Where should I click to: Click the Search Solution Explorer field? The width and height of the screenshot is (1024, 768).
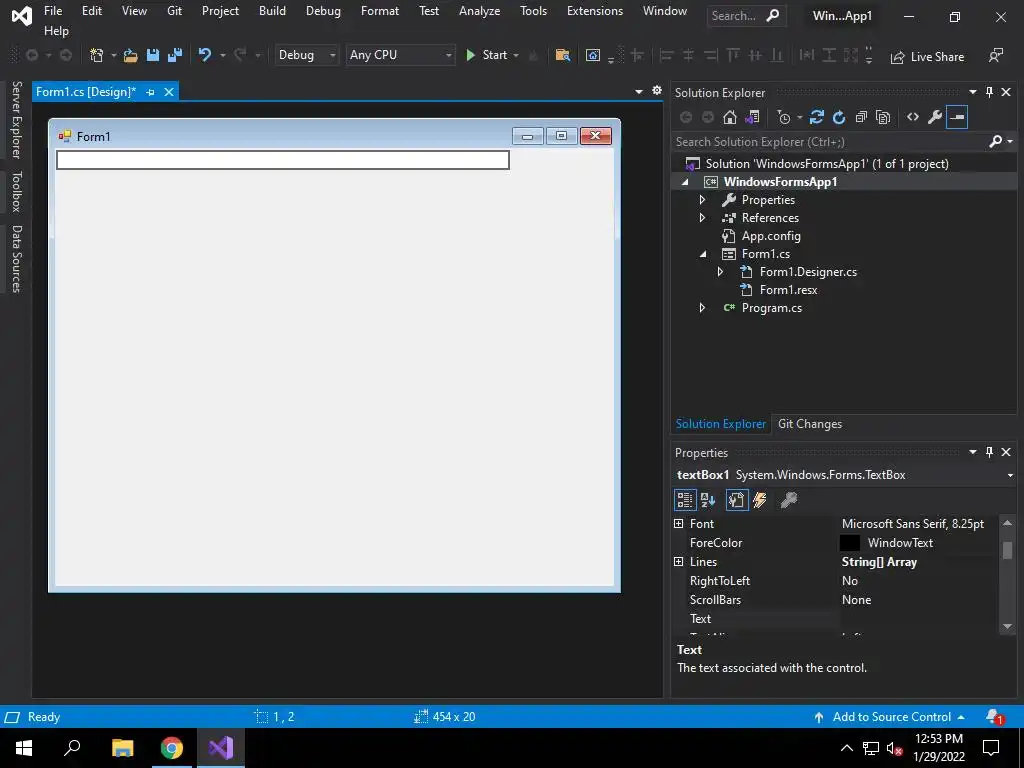(x=829, y=142)
